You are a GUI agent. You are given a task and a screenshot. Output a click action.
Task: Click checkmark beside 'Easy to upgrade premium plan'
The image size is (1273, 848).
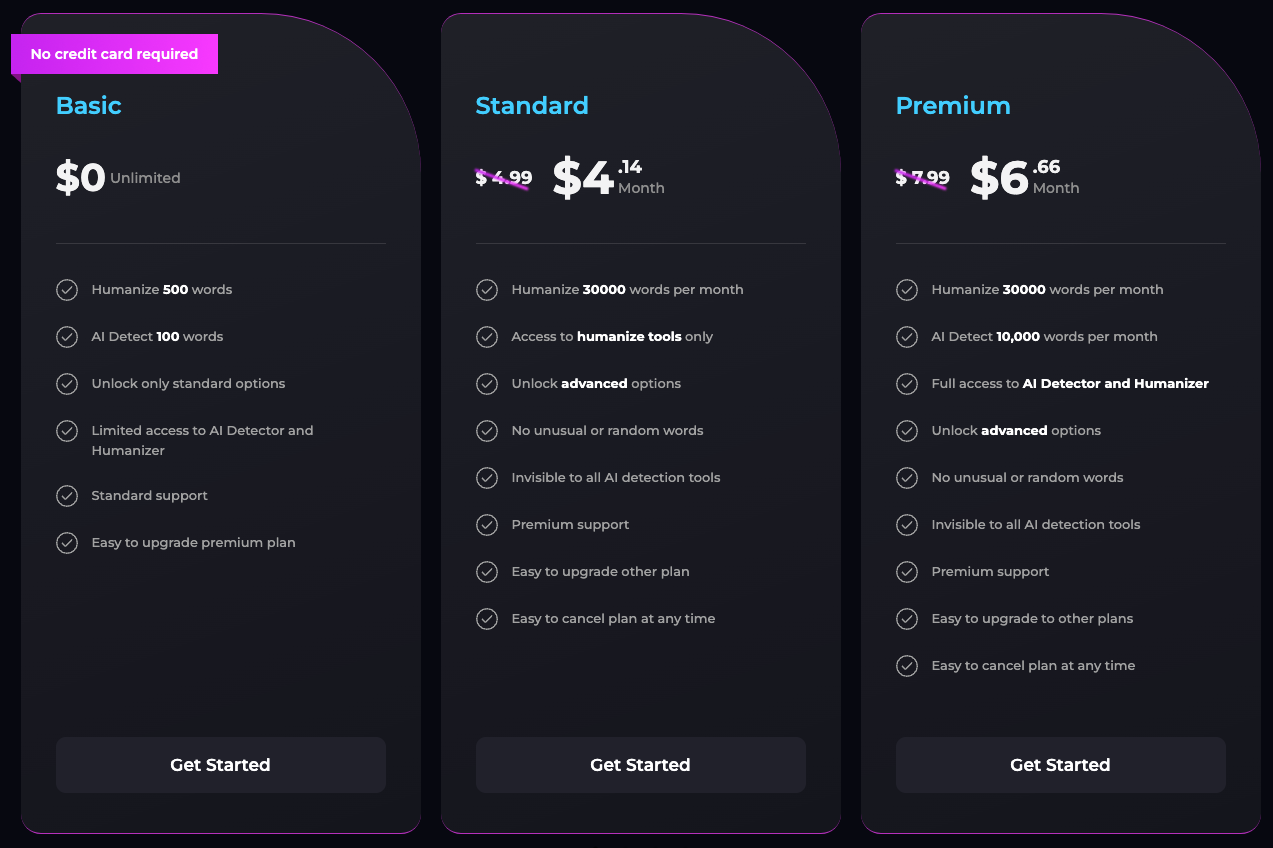[x=67, y=543]
